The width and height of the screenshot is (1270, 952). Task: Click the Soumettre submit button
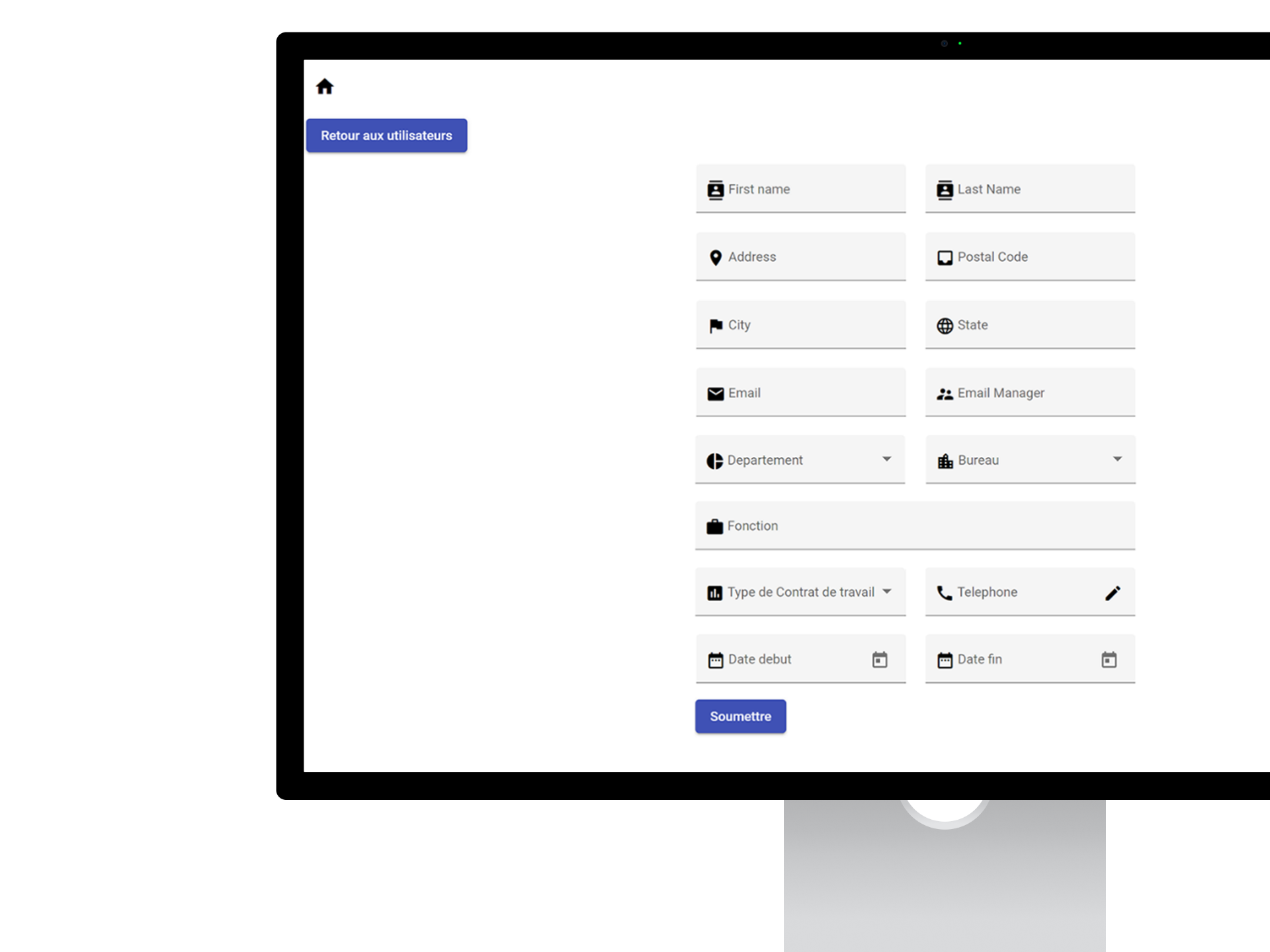[x=741, y=715]
